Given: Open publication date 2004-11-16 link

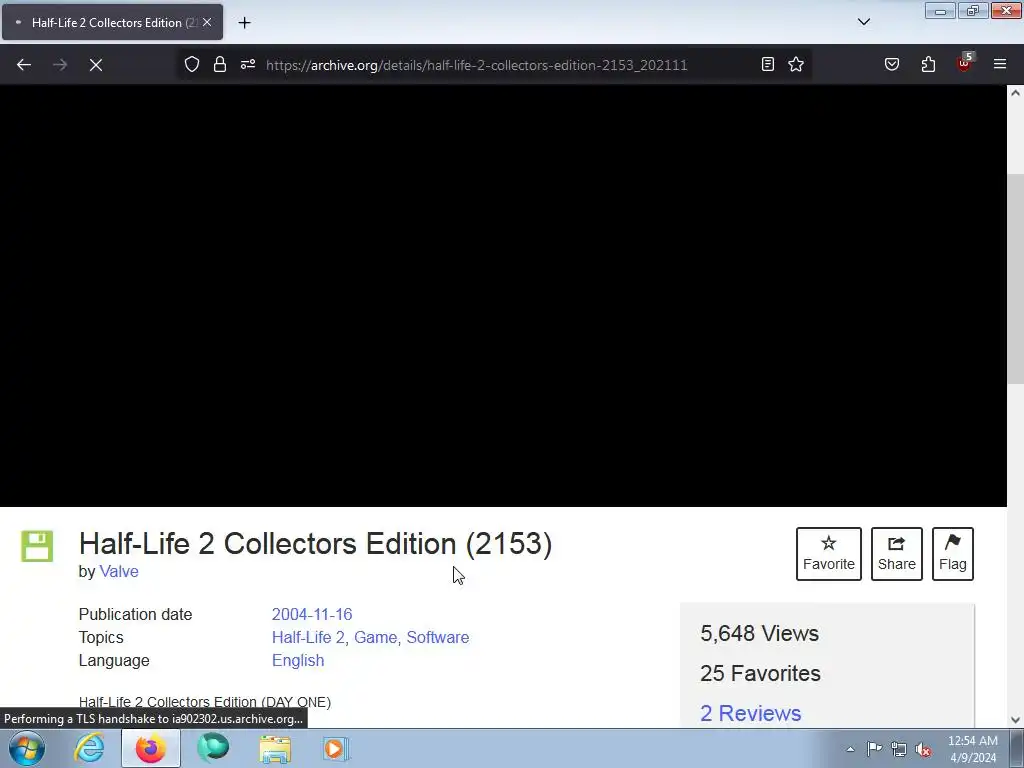Looking at the screenshot, I should 312,615.
